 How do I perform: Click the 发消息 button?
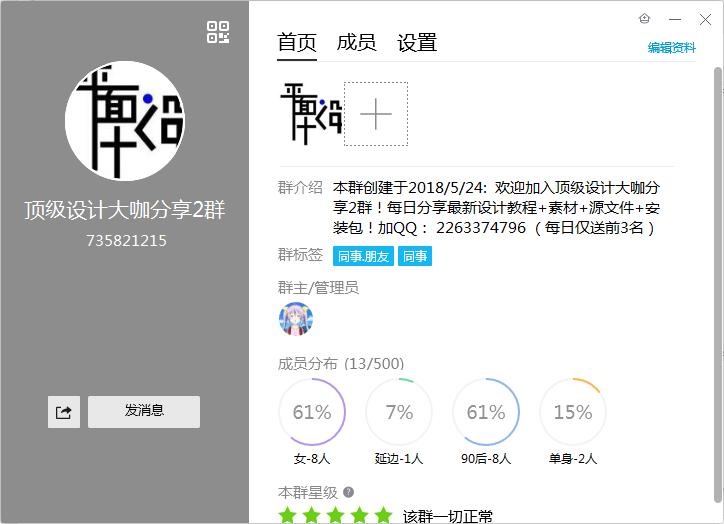[144, 411]
